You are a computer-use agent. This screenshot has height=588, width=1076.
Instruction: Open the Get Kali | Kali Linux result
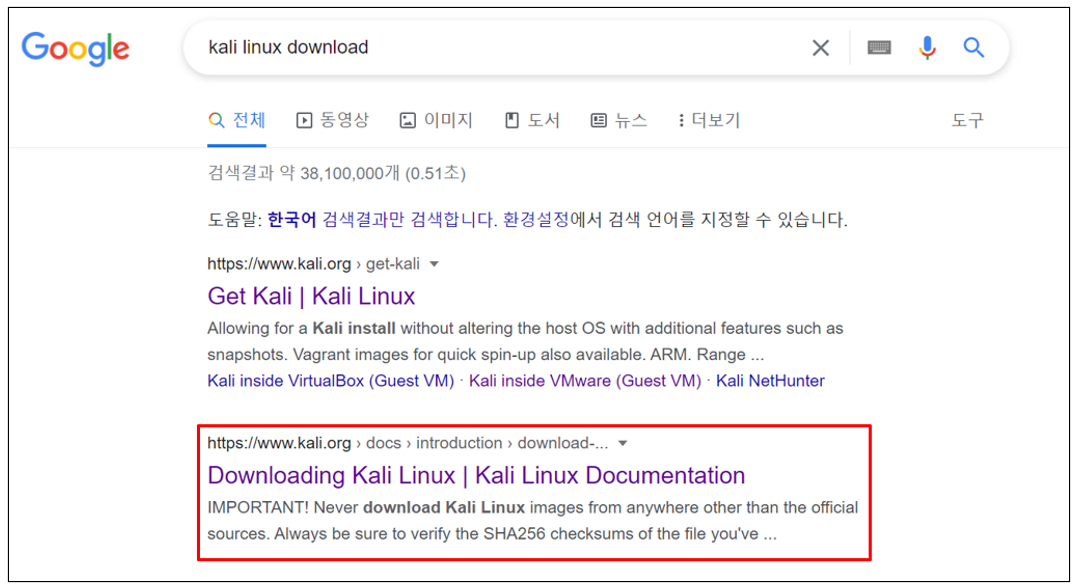[x=311, y=296]
